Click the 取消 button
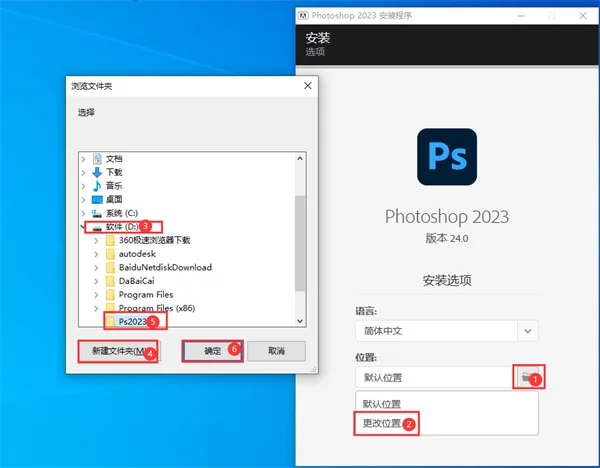This screenshot has width=600, height=468. [x=276, y=351]
